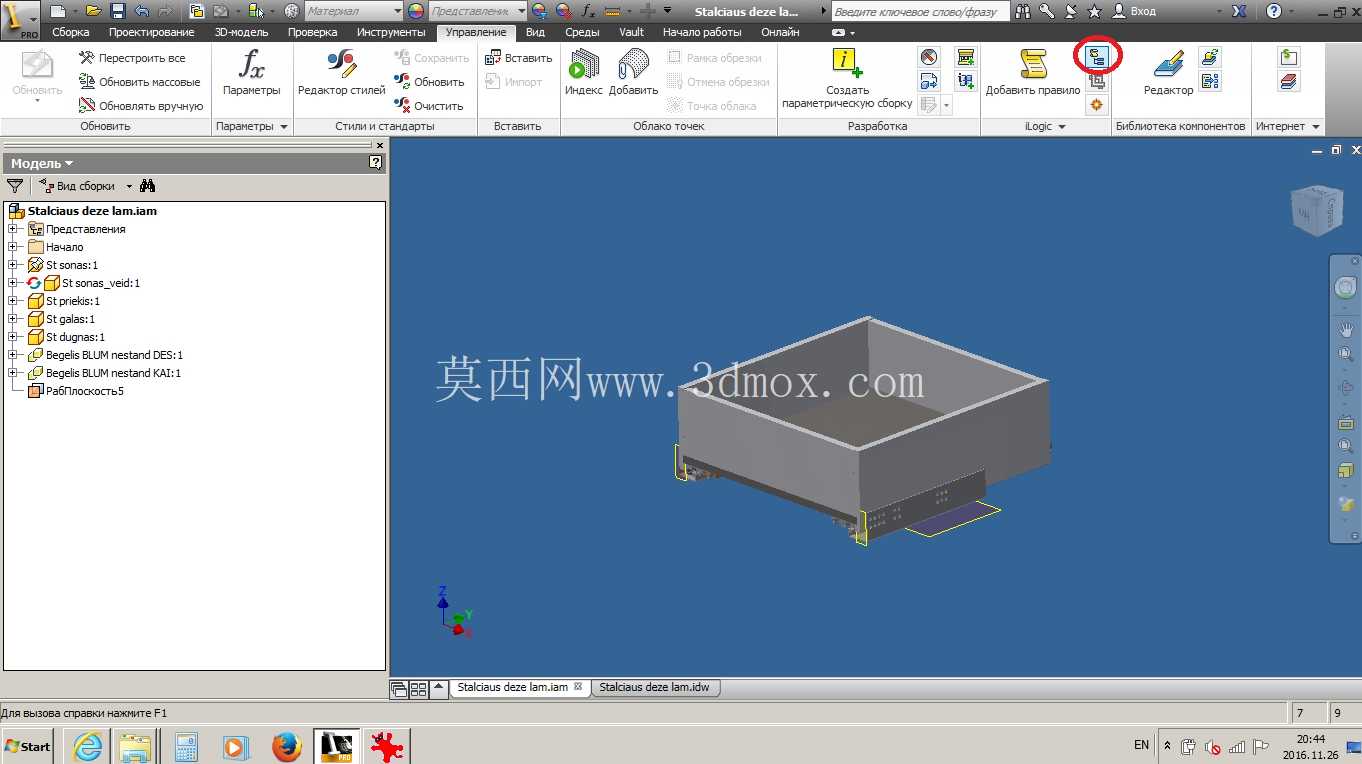Click the point cloud Индекс tool
Screen dimensions: 1362x764
point(584,72)
